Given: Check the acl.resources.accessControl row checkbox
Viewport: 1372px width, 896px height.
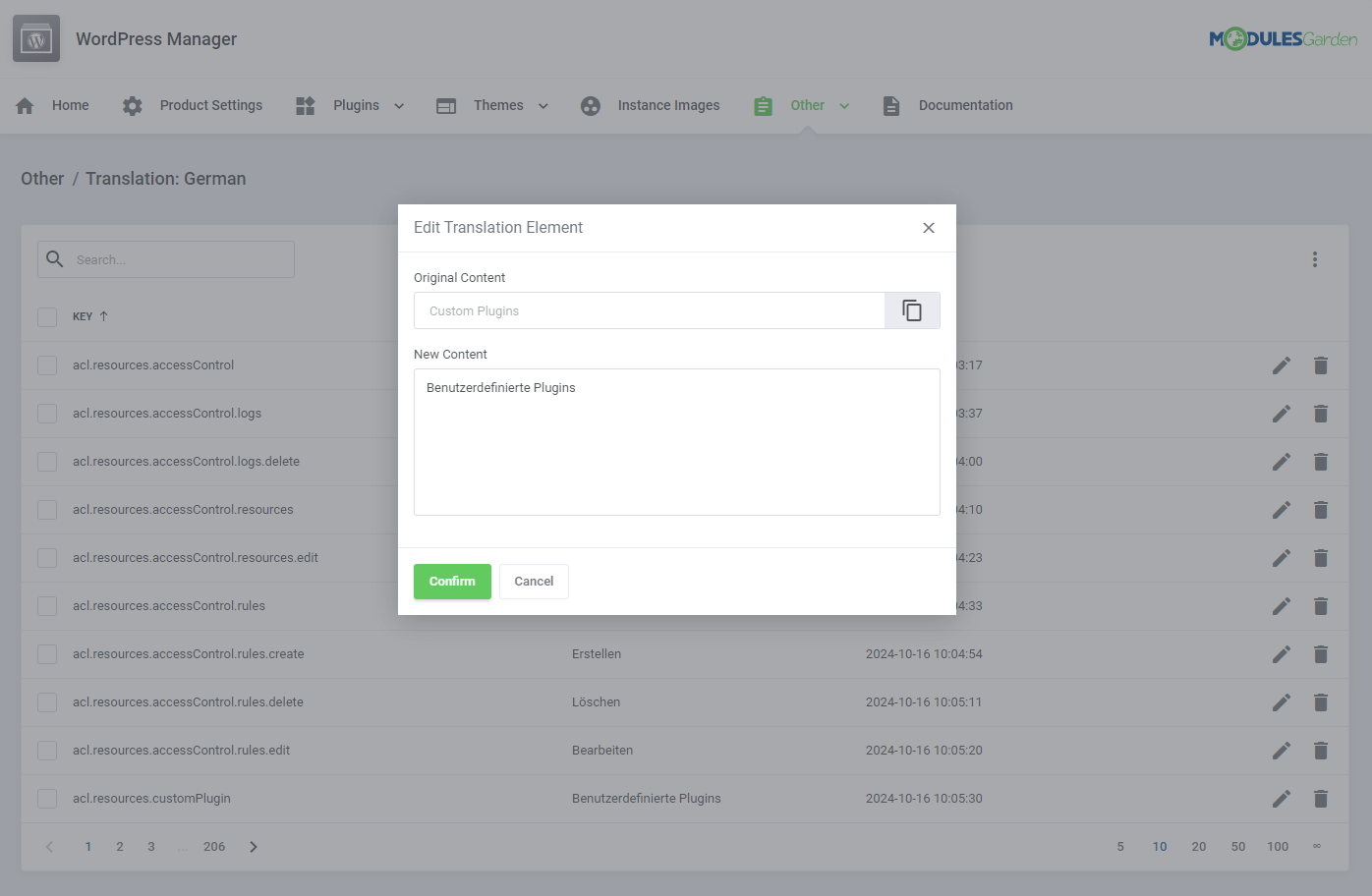Looking at the screenshot, I should pos(46,364).
